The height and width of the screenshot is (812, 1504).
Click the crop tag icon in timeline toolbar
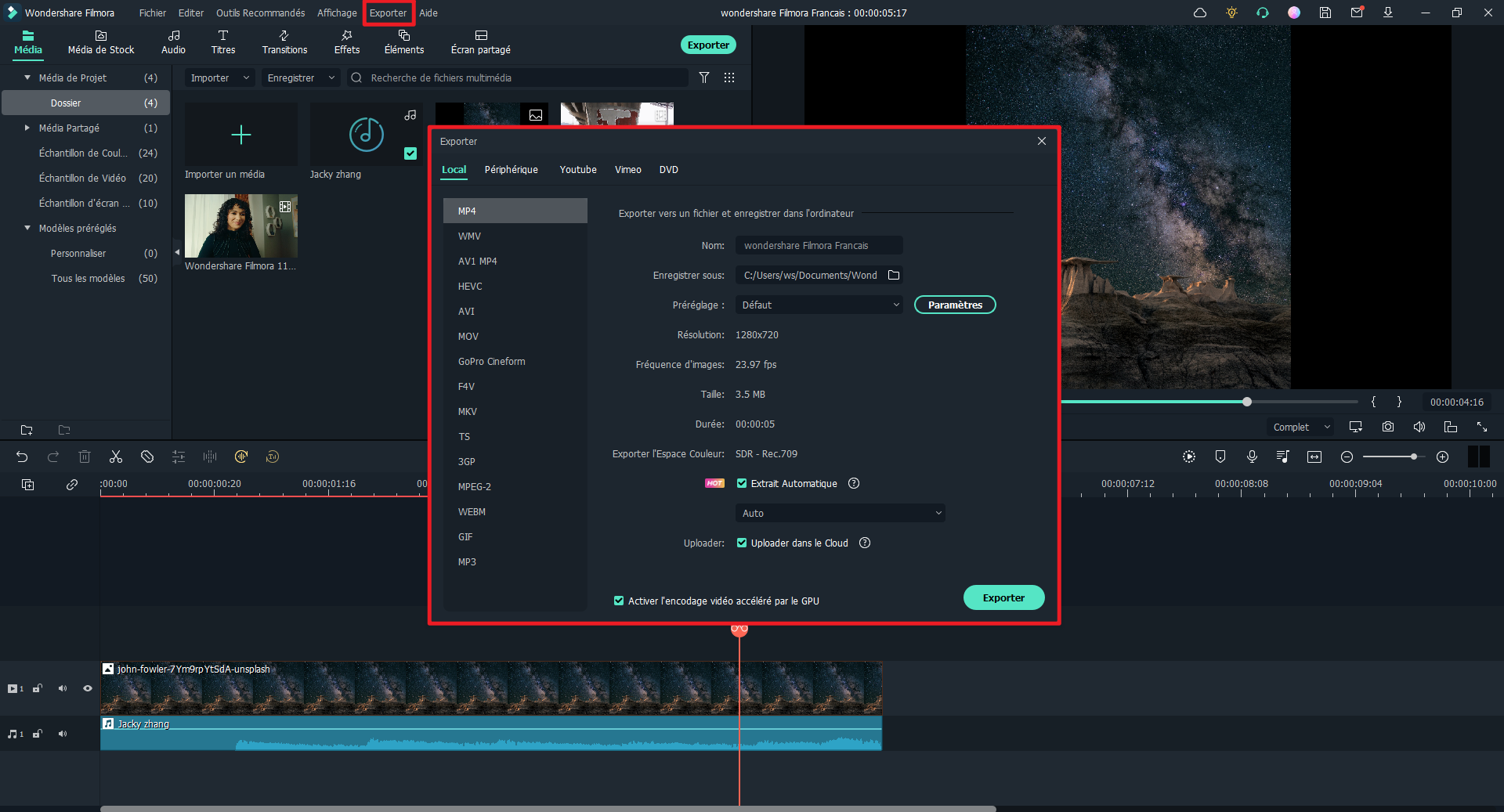pyautogui.click(x=147, y=457)
